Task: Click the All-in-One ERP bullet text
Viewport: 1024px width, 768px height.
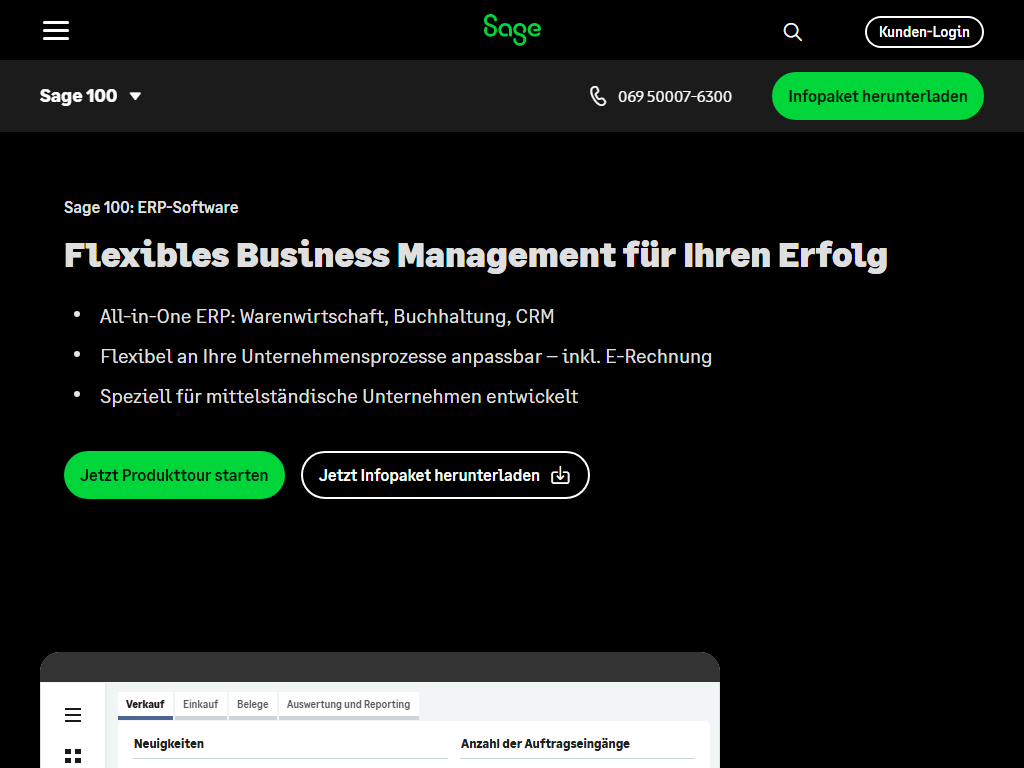Action: [x=327, y=316]
